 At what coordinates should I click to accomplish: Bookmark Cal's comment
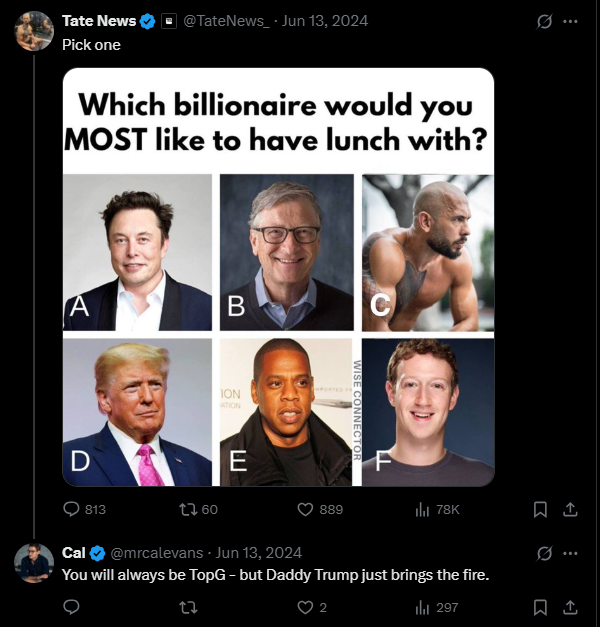(x=540, y=607)
